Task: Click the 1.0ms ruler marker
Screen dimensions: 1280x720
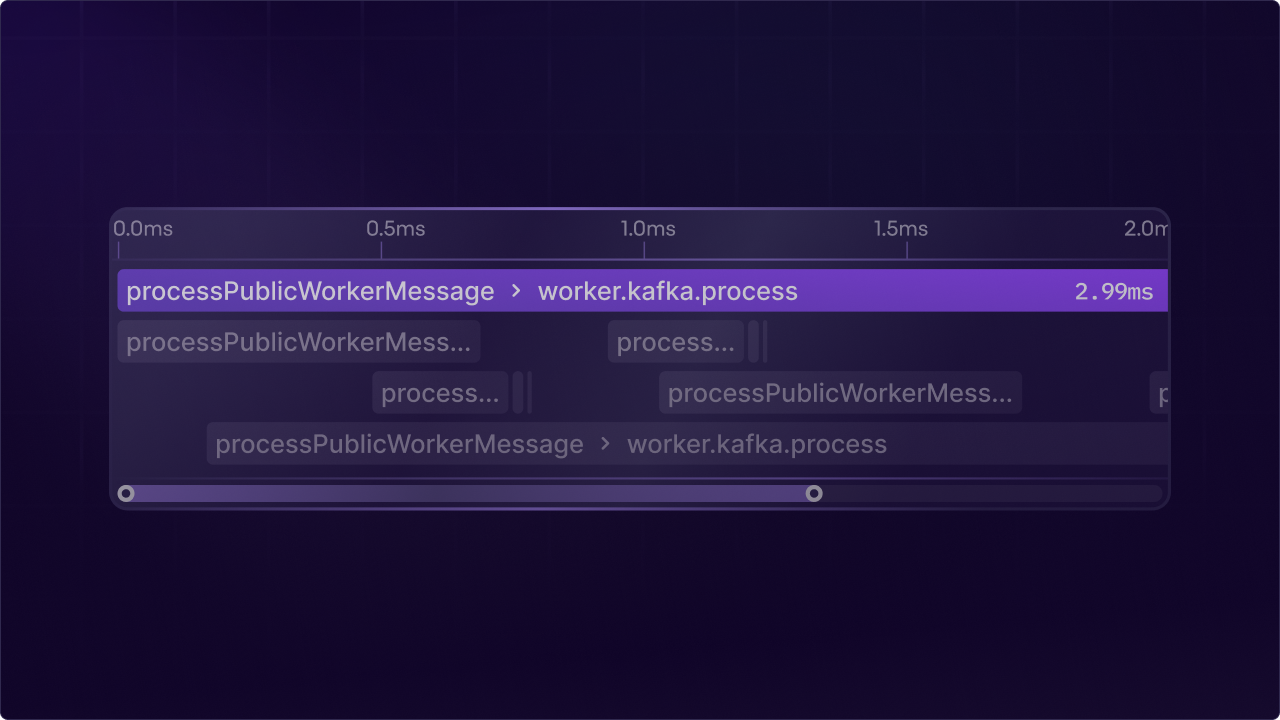Action: tap(648, 228)
